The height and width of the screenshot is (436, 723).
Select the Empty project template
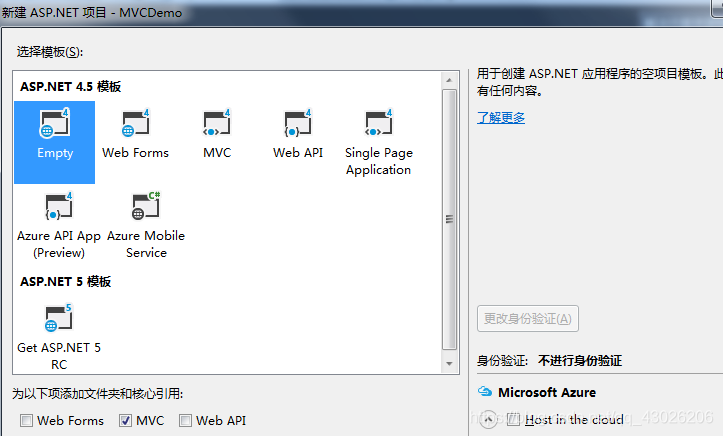tap(54, 142)
